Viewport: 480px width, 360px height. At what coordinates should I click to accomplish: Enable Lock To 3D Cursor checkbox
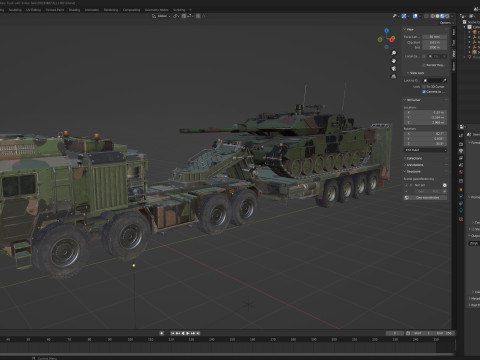(424, 87)
